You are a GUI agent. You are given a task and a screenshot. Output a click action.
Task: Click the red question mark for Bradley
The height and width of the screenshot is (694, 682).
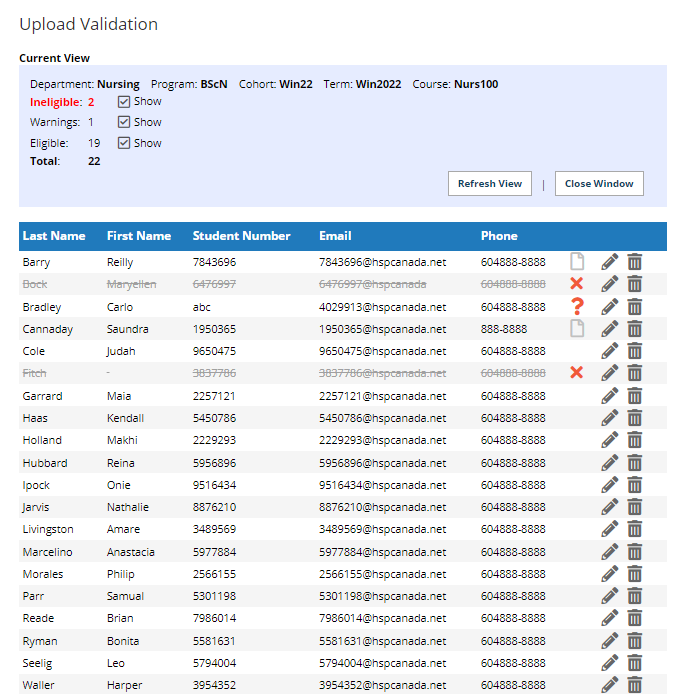577,306
